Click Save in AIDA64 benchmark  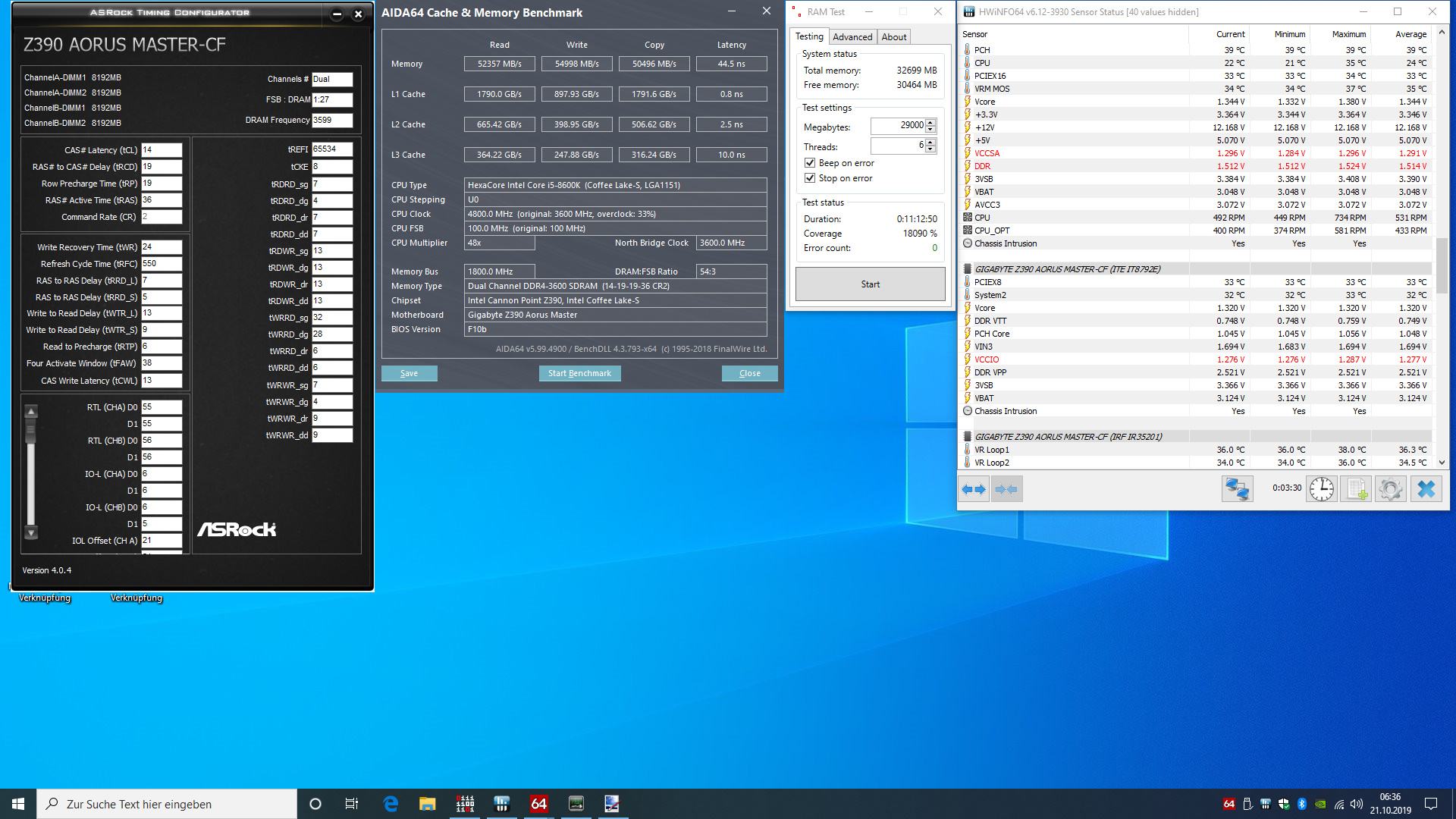[x=409, y=373]
